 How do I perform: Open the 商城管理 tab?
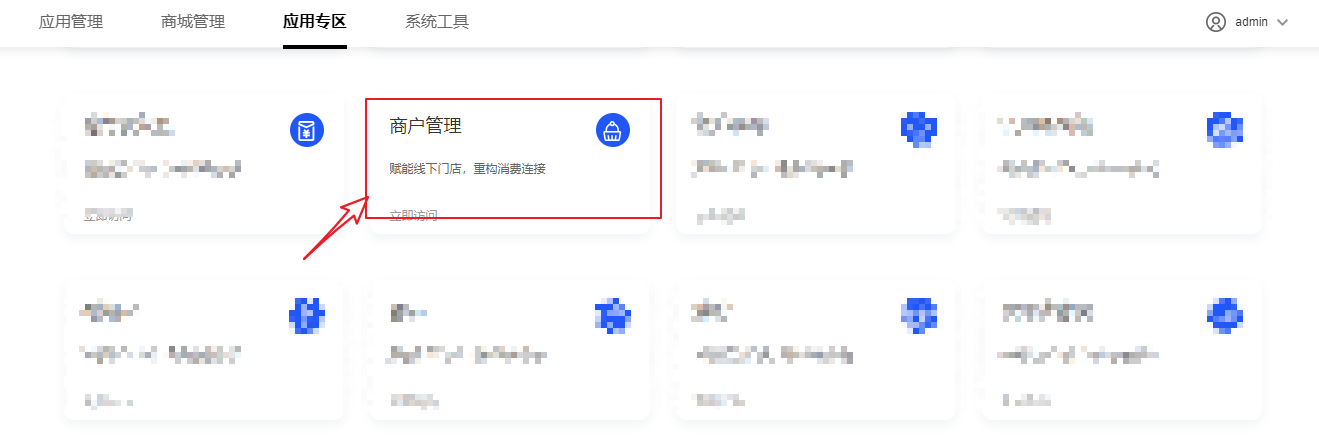(x=193, y=22)
